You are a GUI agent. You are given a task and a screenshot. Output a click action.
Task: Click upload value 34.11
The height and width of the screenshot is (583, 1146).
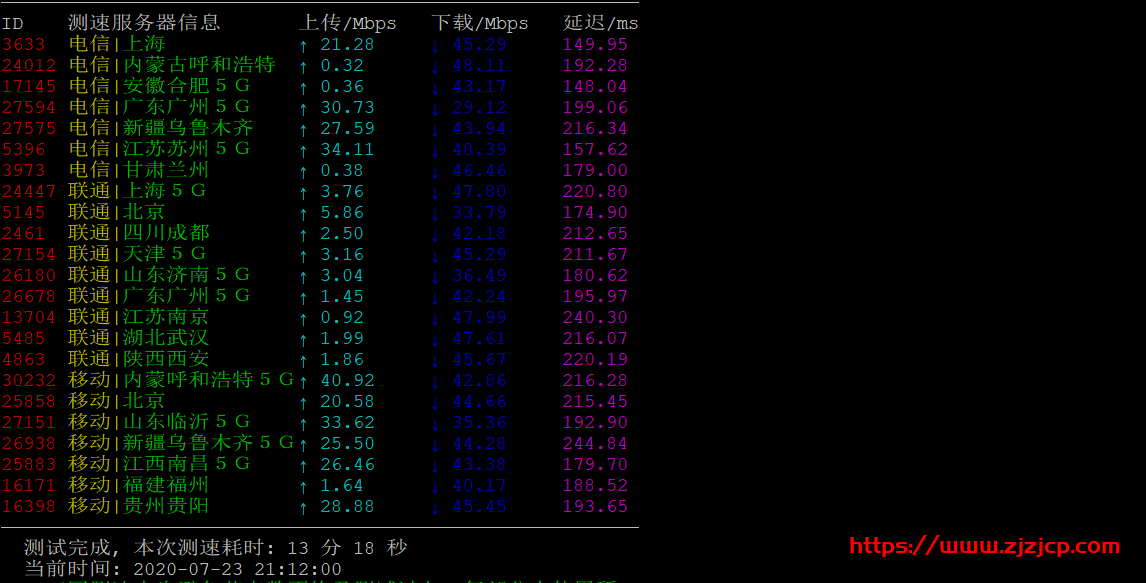tap(347, 150)
